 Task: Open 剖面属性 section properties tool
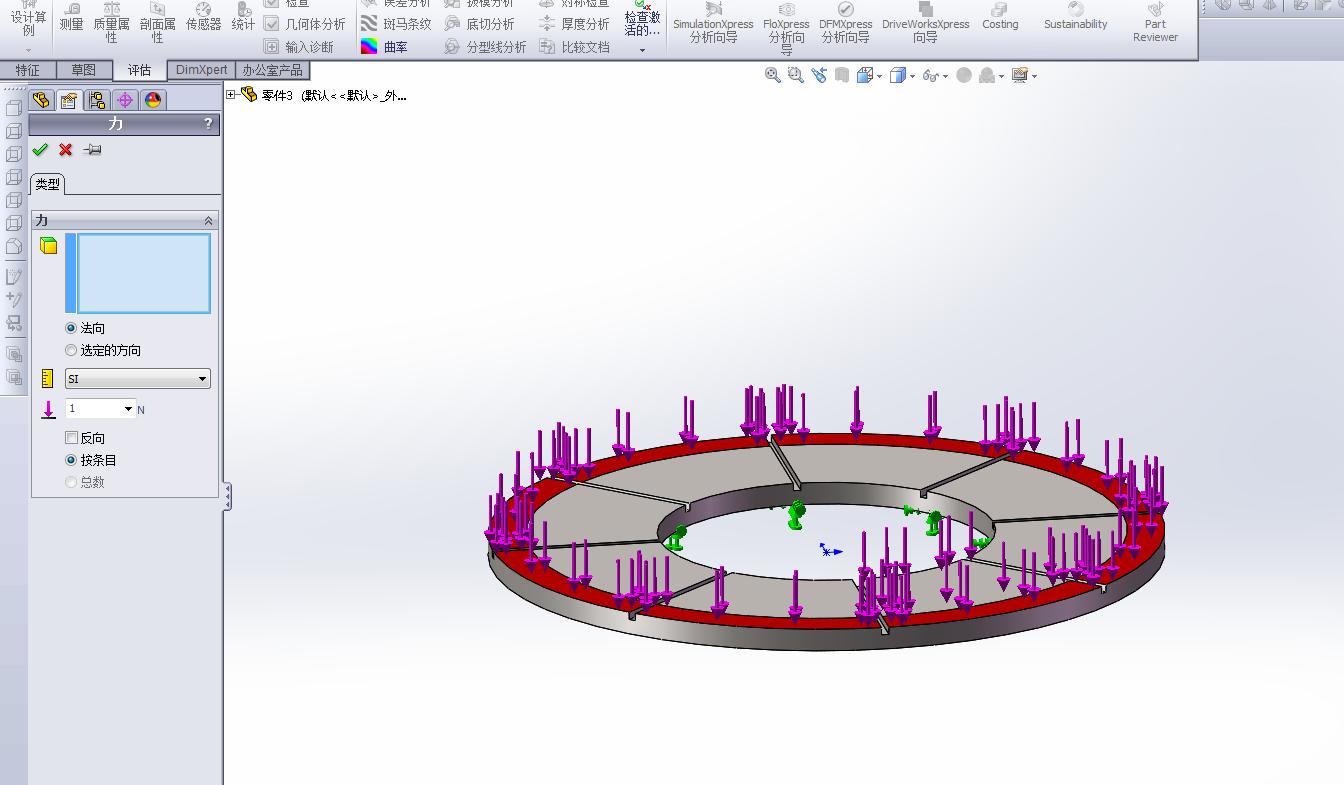(x=157, y=24)
